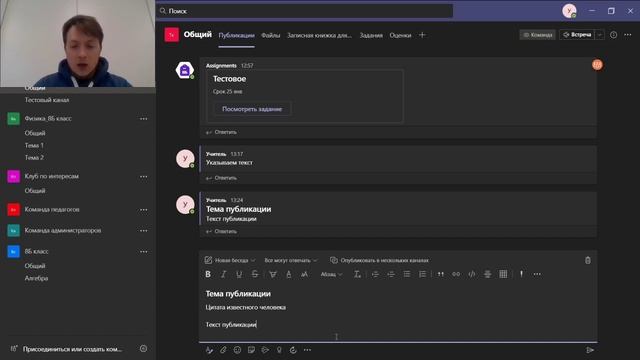Insert a horizontal rule
This screenshot has width=640, height=360.
487,274
